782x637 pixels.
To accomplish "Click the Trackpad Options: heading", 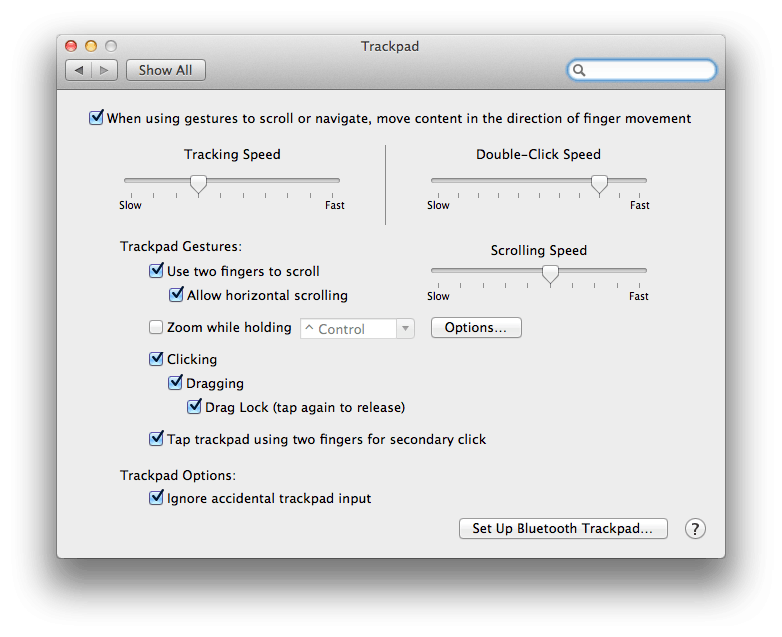I will pyautogui.click(x=178, y=475).
